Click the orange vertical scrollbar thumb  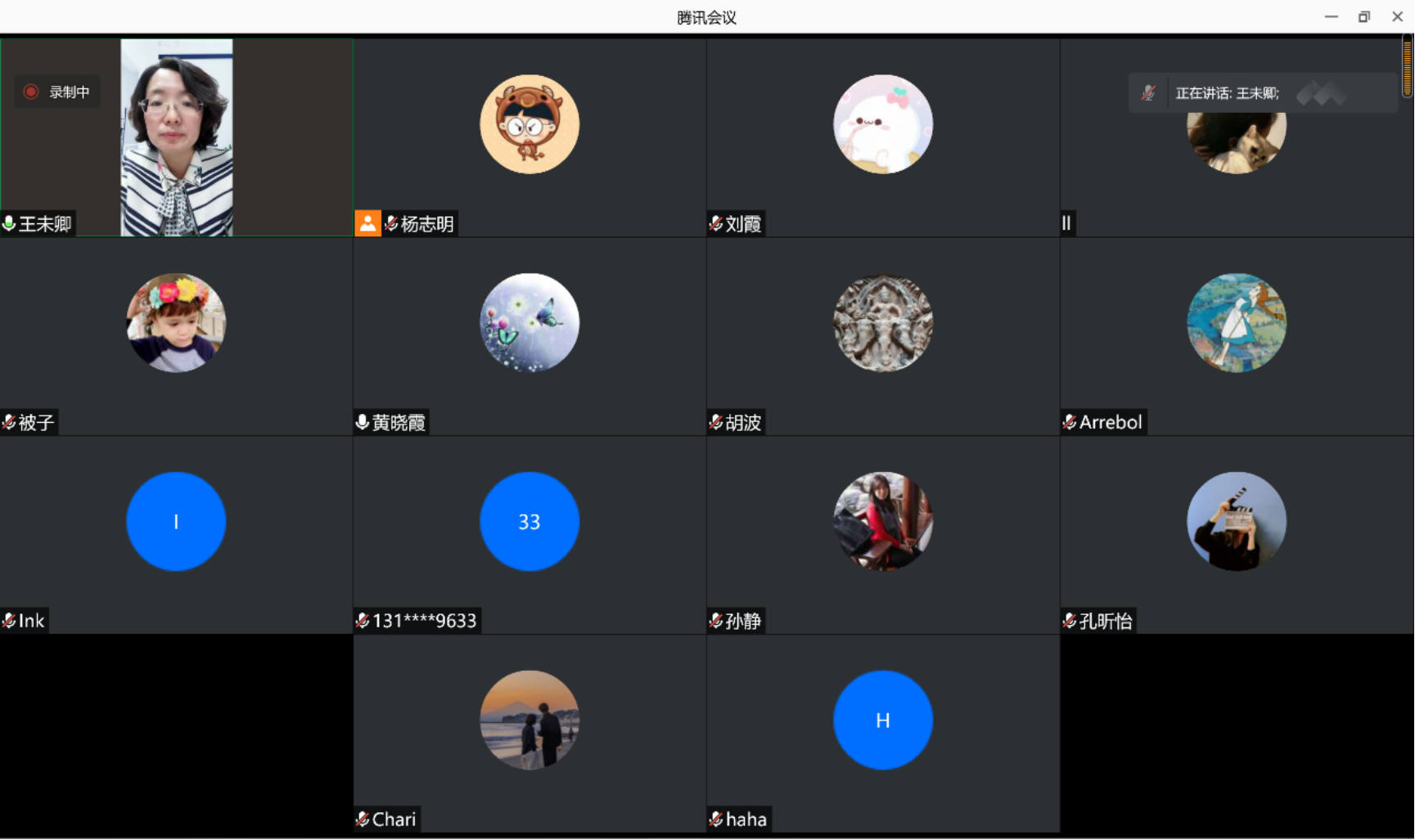[1407, 67]
